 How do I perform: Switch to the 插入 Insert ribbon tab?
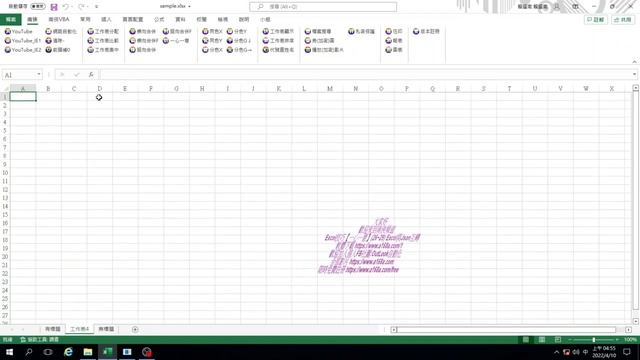[x=106, y=20]
